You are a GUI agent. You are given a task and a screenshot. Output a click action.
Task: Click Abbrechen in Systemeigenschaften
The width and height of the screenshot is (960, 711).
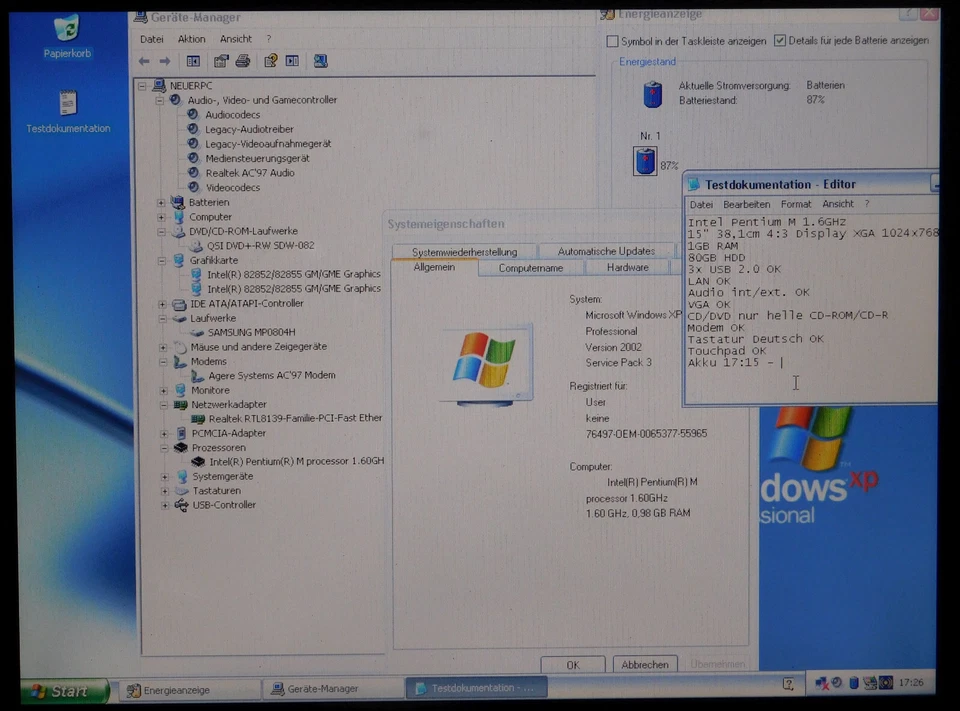pos(645,664)
